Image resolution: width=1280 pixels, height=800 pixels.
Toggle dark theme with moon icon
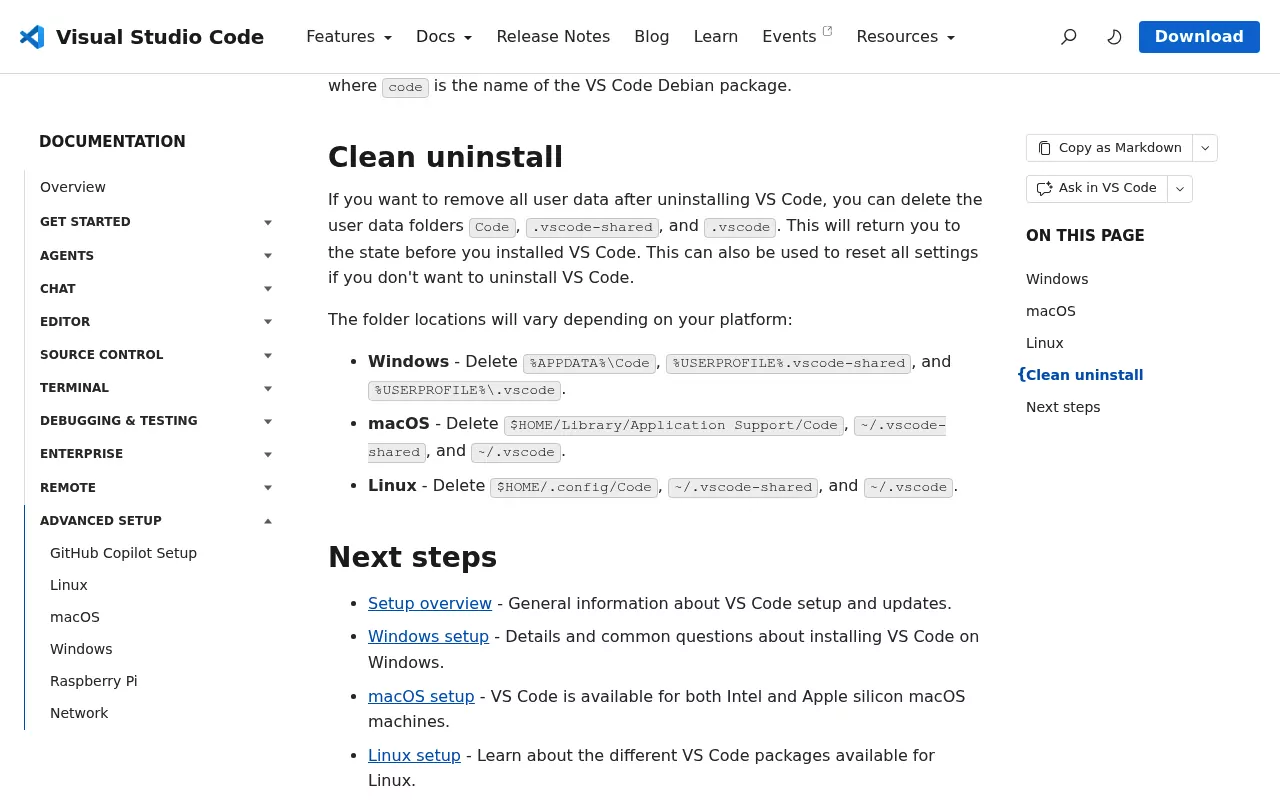click(1114, 37)
